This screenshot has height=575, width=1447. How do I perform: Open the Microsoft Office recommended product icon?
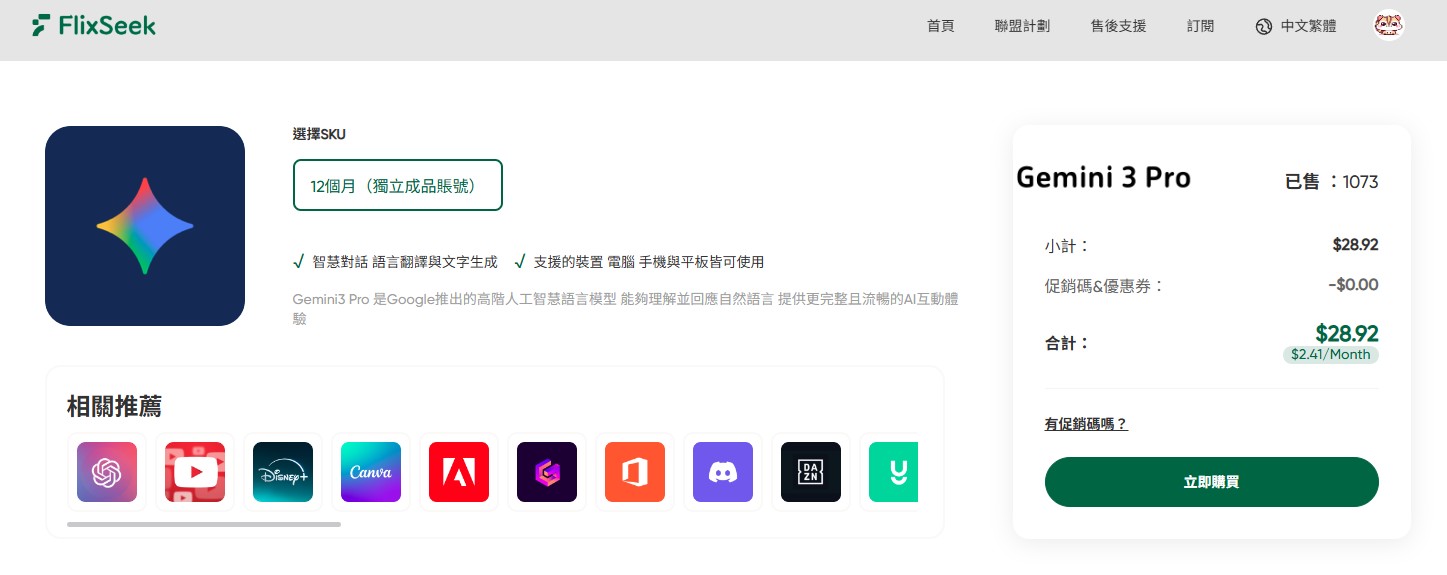[x=635, y=472]
